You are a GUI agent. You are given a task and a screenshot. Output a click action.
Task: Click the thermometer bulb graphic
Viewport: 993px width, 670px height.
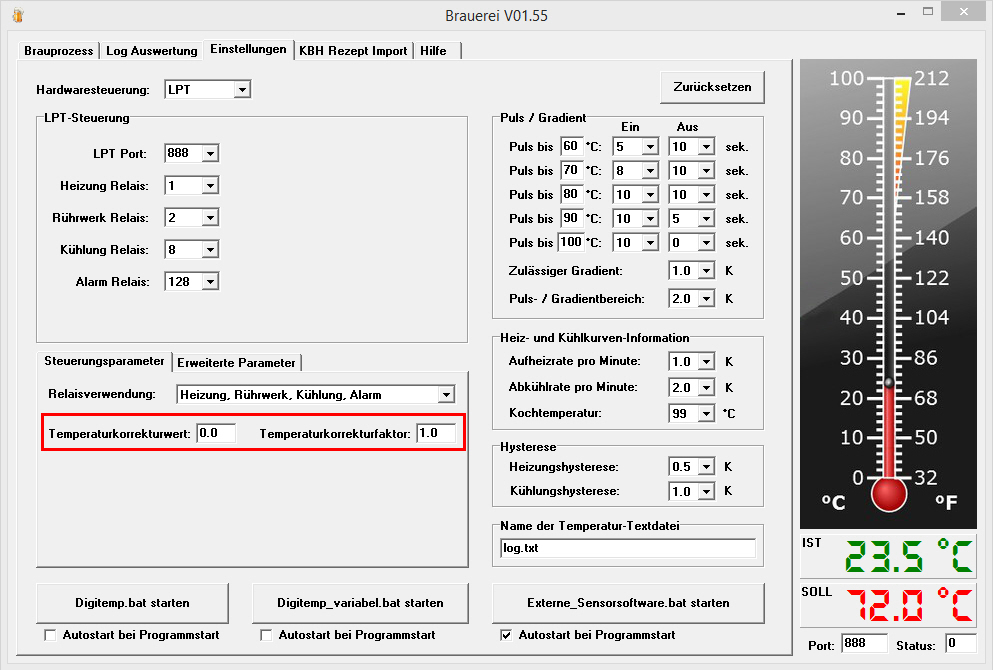(x=888, y=493)
